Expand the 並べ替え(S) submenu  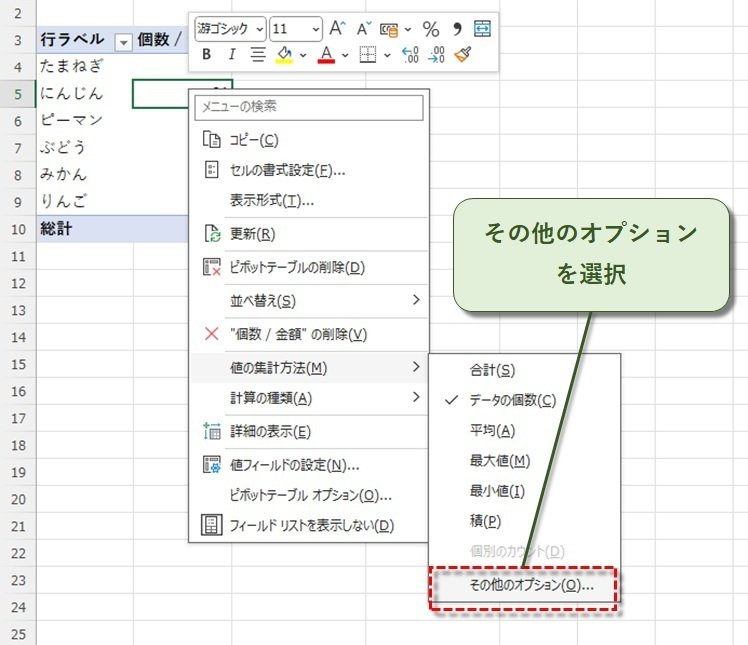pos(309,301)
